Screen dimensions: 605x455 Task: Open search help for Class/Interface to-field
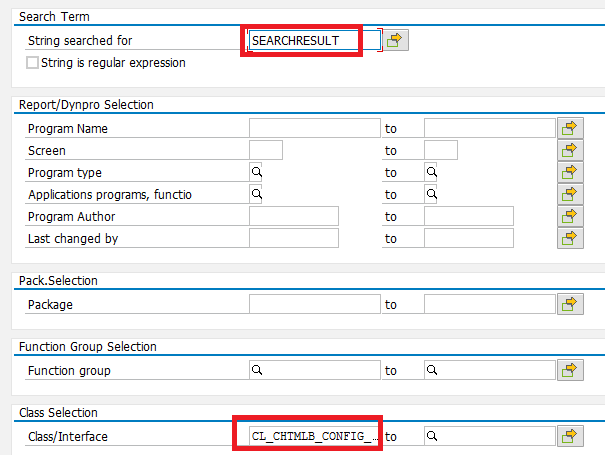[x=432, y=436]
